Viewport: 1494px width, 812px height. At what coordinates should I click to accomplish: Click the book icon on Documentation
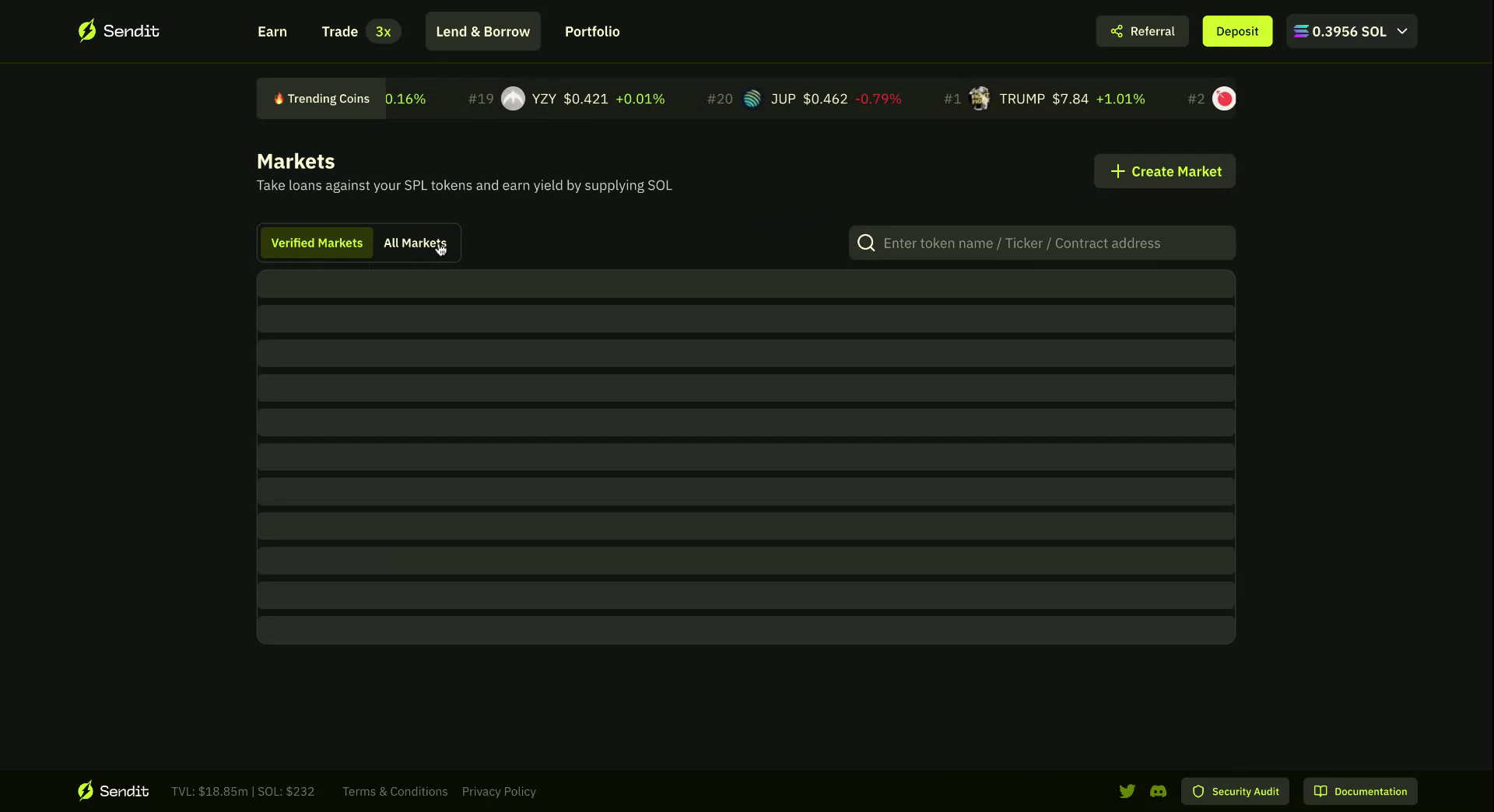1321,791
